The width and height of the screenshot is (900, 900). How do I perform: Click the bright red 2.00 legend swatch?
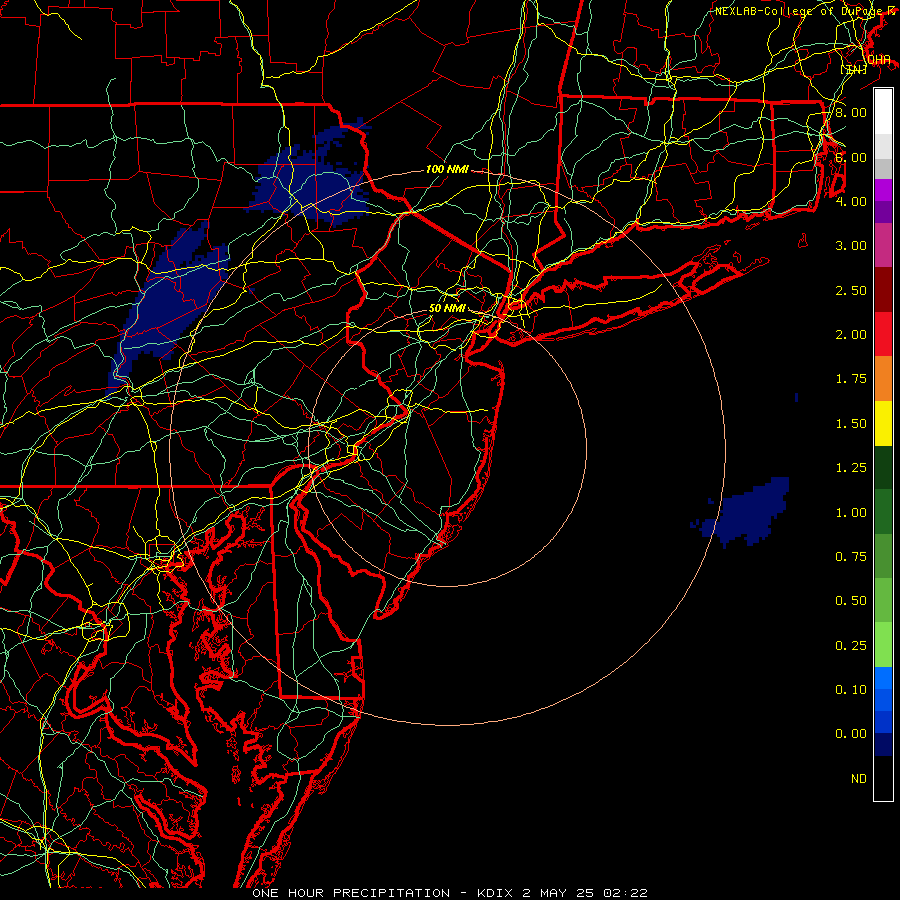[x=883, y=334]
